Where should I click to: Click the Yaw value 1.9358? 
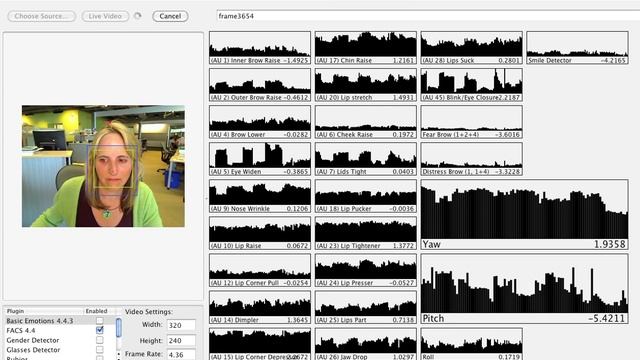tap(609, 244)
